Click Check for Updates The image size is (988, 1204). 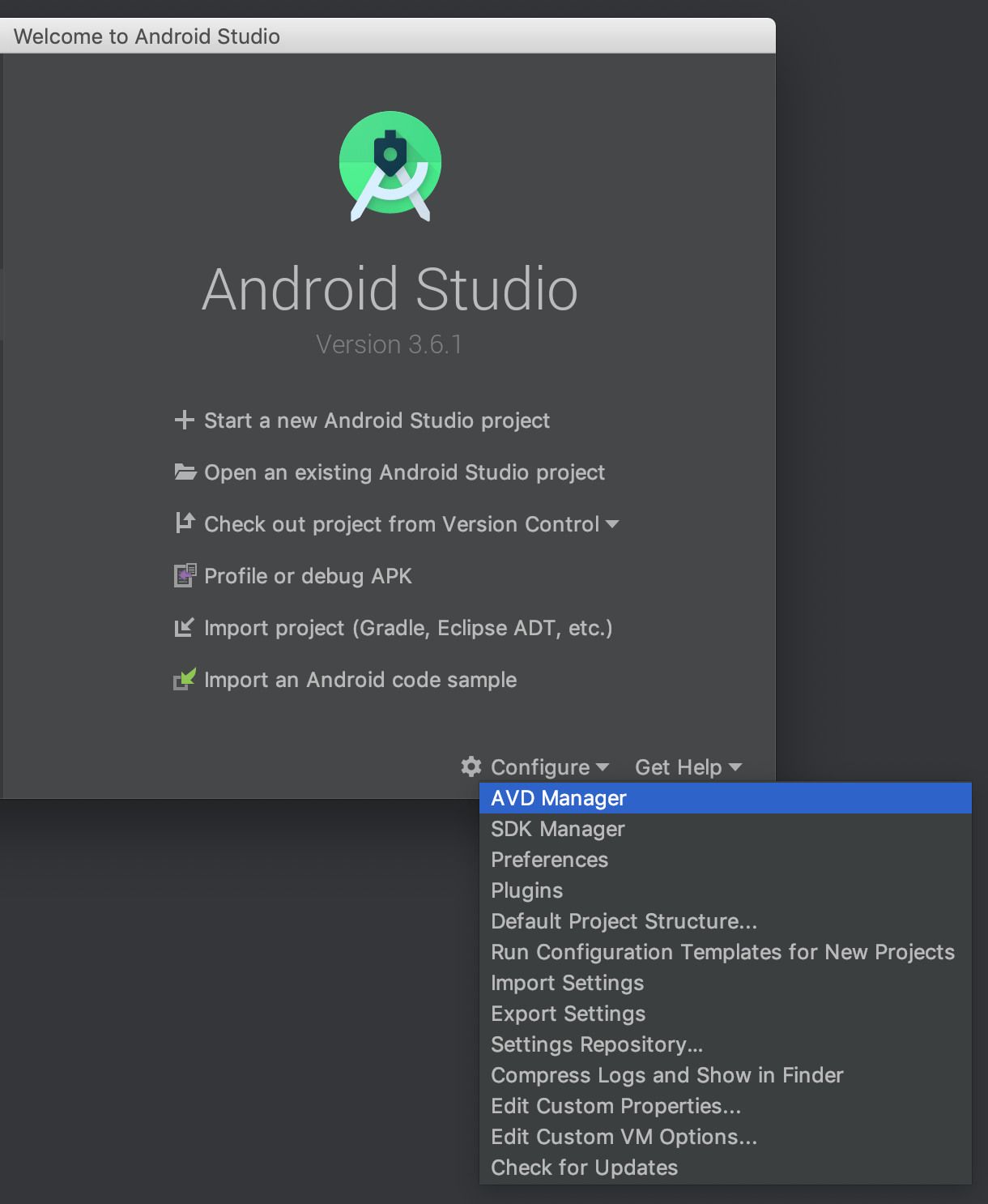pyautogui.click(x=726, y=1168)
